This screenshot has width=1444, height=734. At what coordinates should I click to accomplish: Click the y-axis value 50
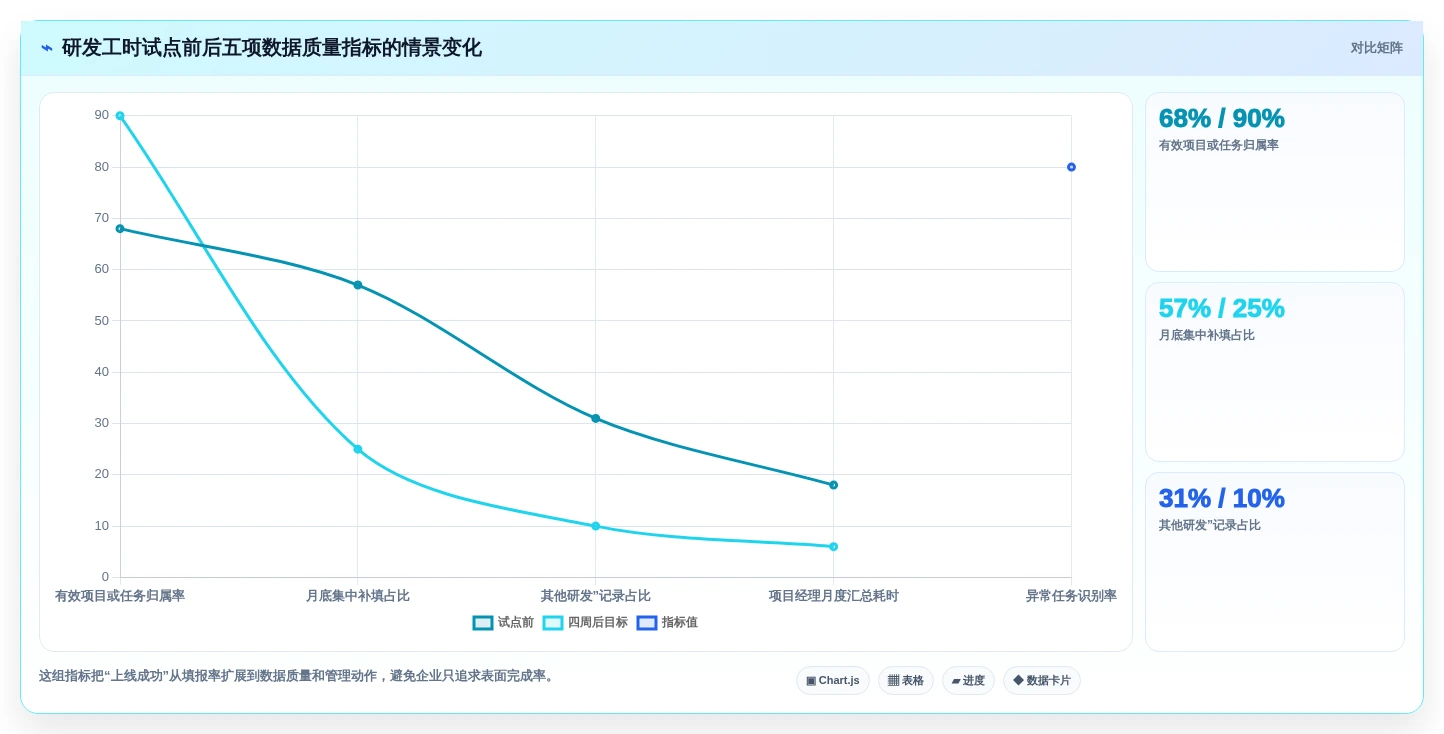(x=102, y=321)
